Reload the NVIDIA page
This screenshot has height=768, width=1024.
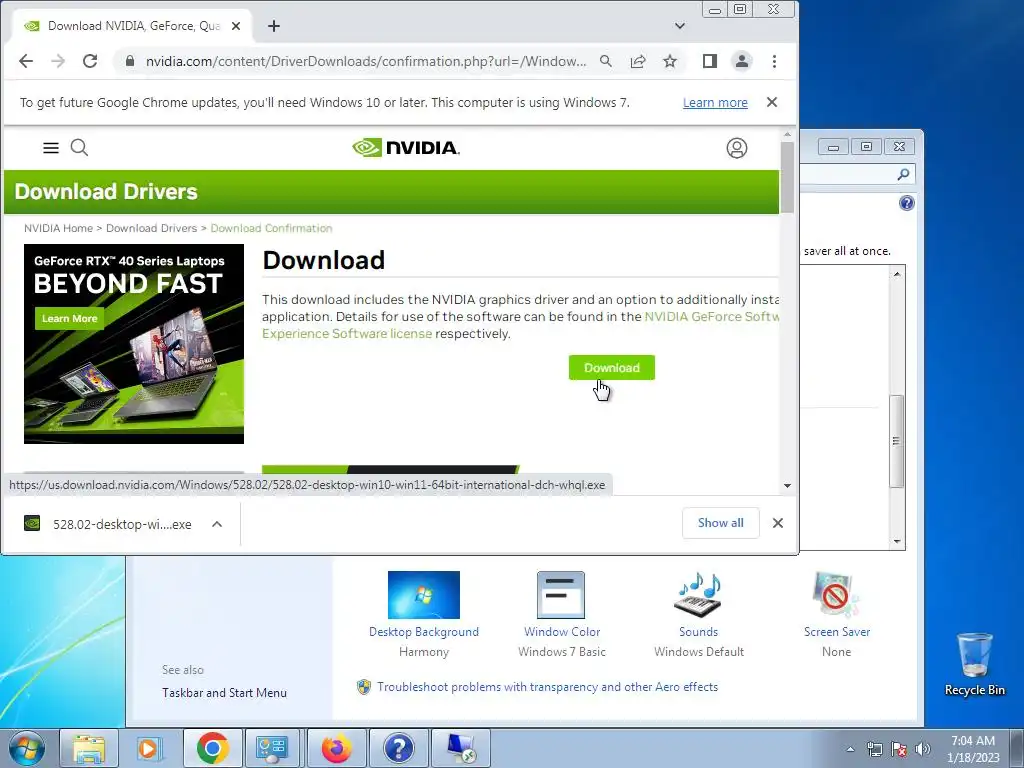[x=90, y=61]
